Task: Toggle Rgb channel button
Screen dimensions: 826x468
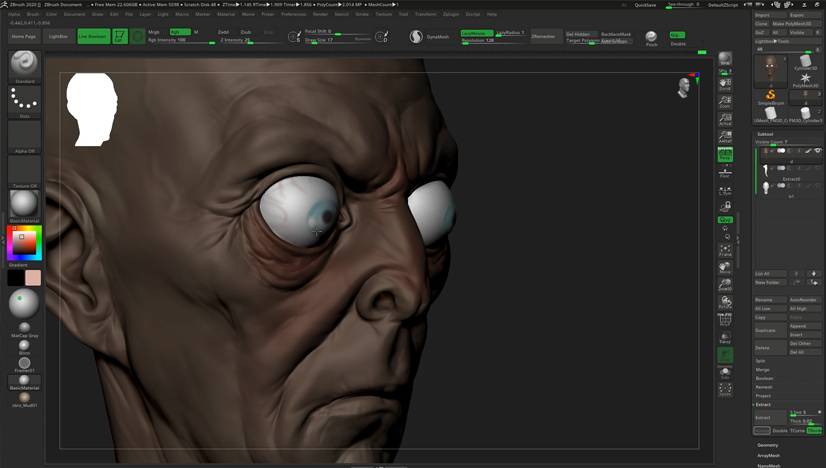Action: point(180,32)
